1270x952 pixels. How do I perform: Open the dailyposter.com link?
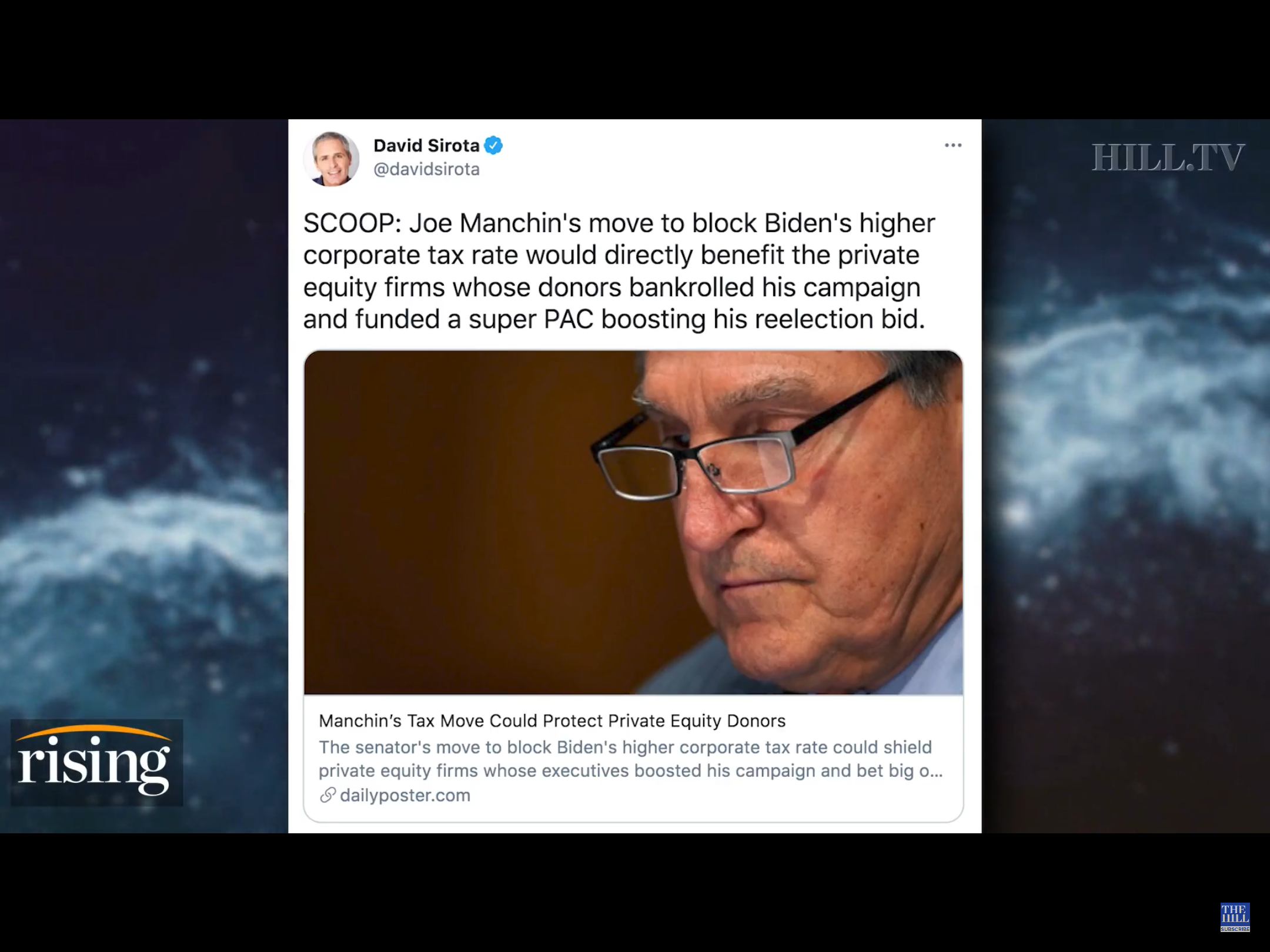click(405, 795)
